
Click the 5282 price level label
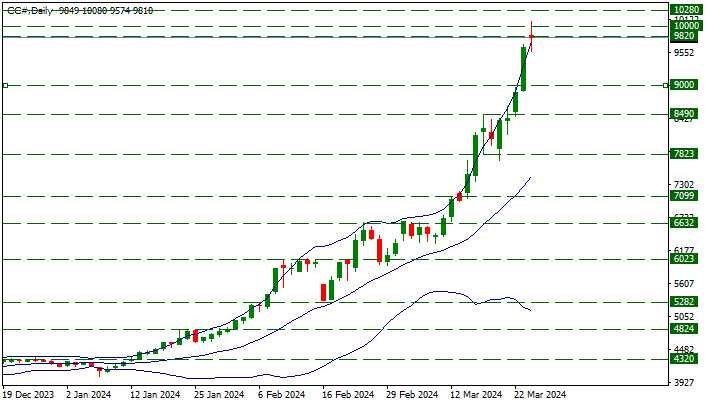tap(683, 302)
